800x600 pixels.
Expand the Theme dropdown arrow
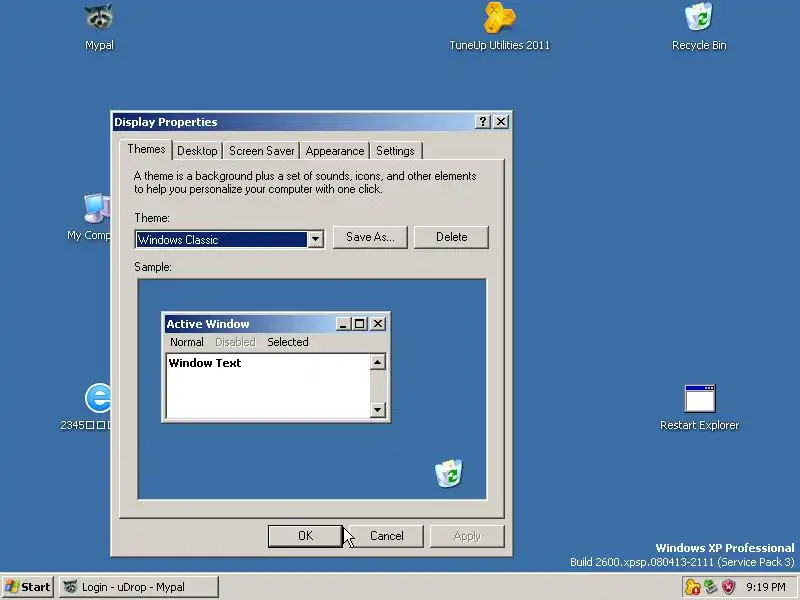pos(315,239)
